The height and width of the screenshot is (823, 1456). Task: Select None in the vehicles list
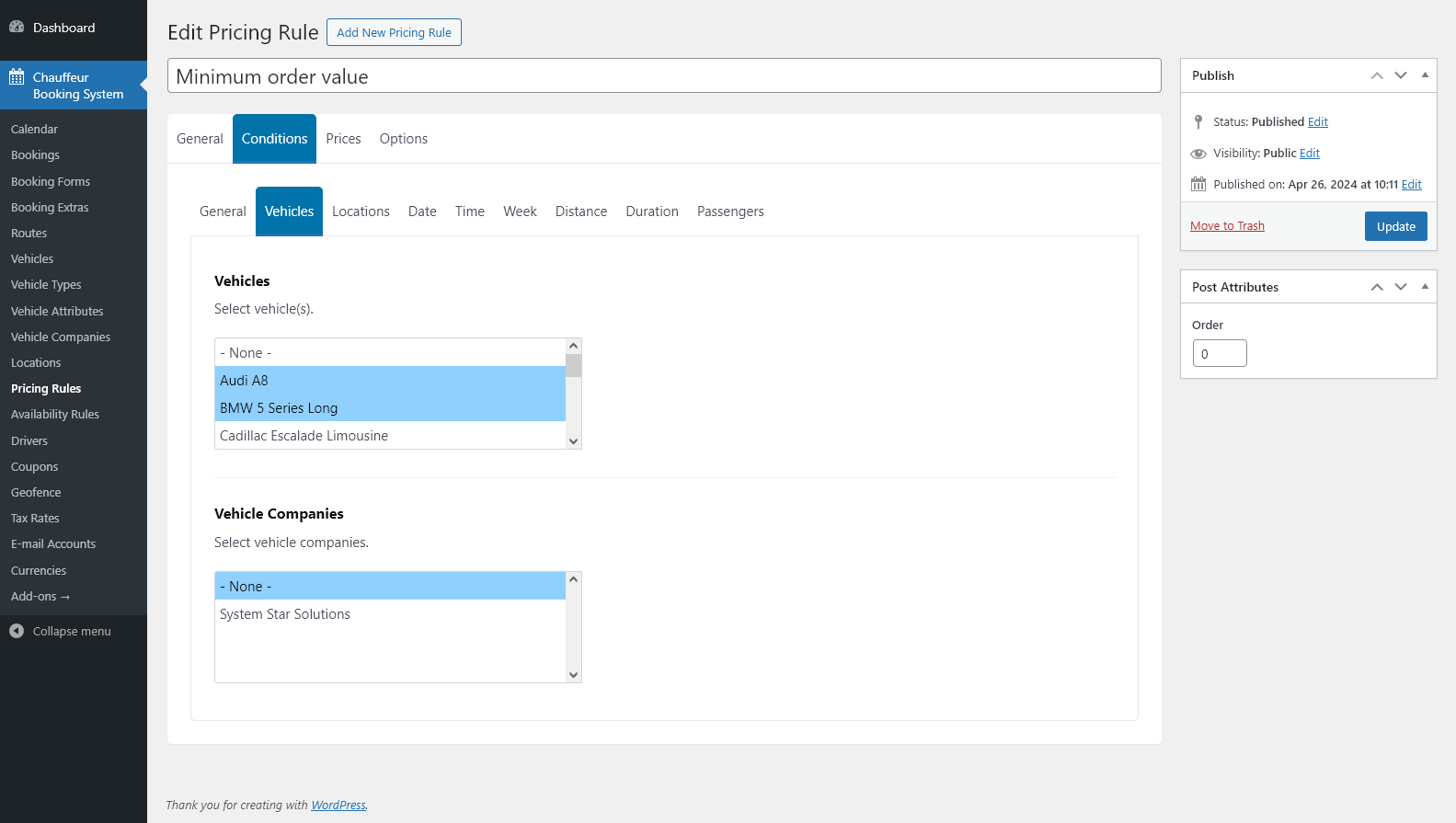coord(390,353)
